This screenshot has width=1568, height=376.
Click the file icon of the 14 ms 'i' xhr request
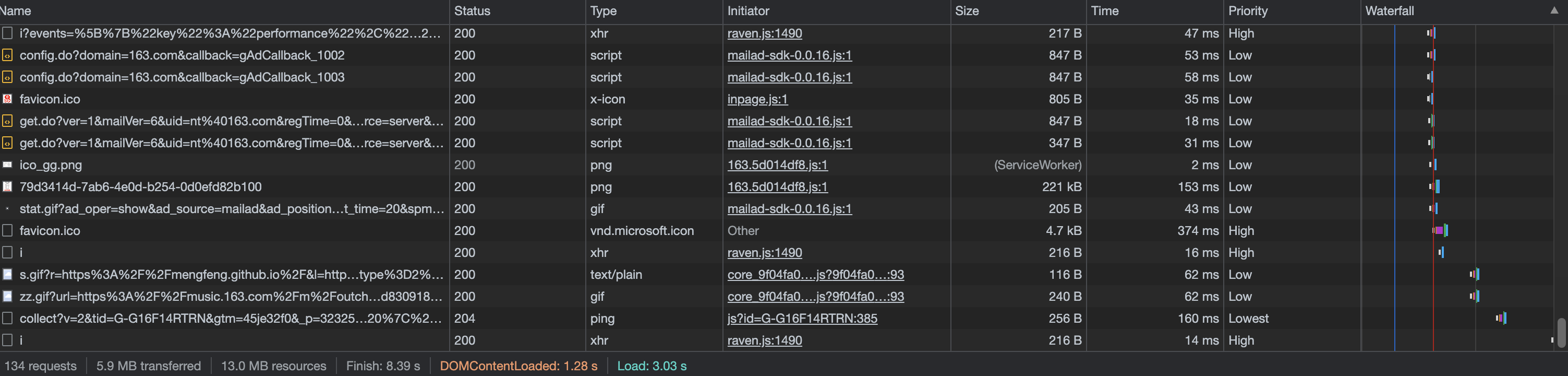tap(7, 340)
